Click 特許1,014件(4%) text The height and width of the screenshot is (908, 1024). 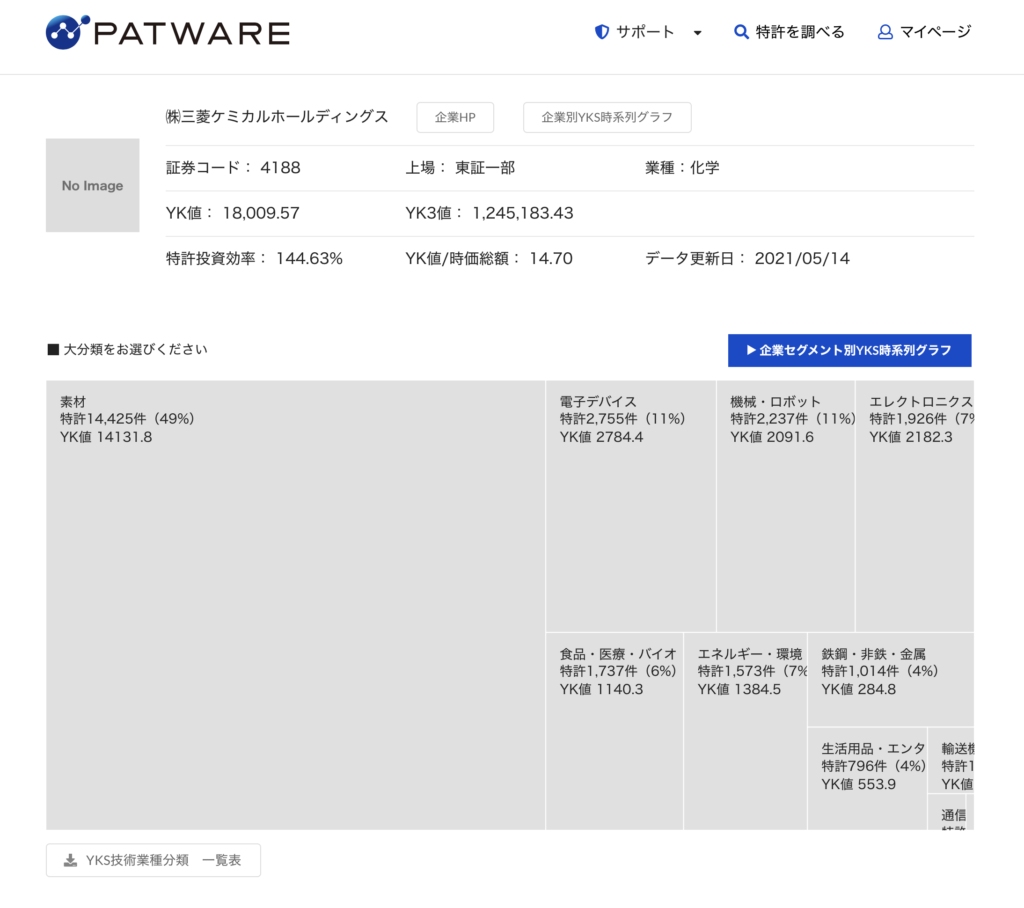click(879, 671)
